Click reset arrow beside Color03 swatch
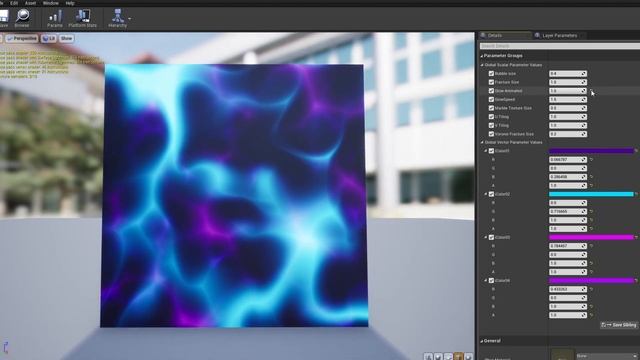 click(636, 237)
